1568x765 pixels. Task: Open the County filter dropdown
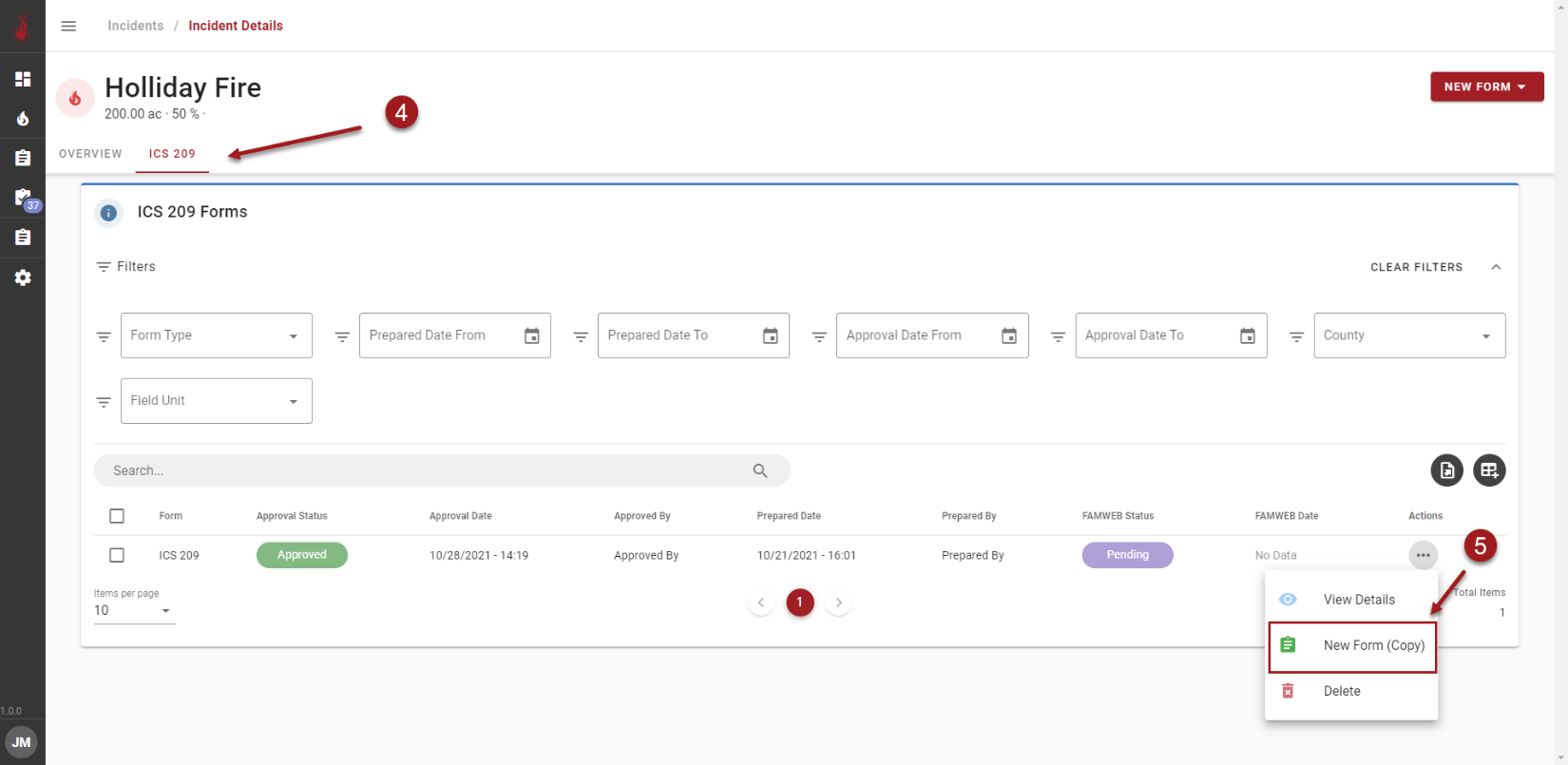pos(1408,335)
